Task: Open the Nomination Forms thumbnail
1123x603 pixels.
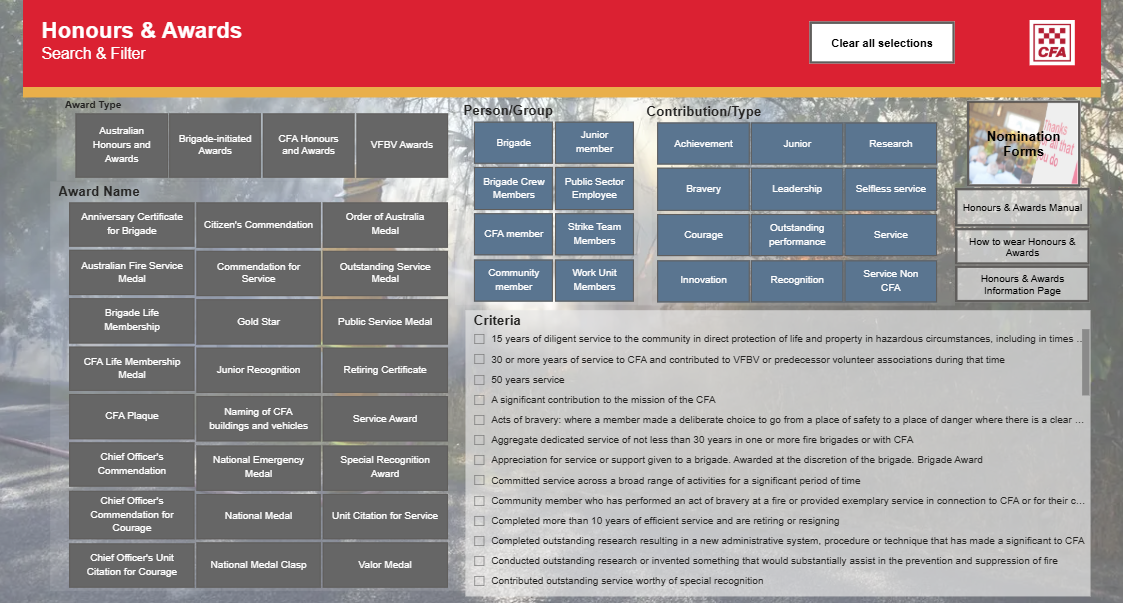Action: pos(1023,142)
